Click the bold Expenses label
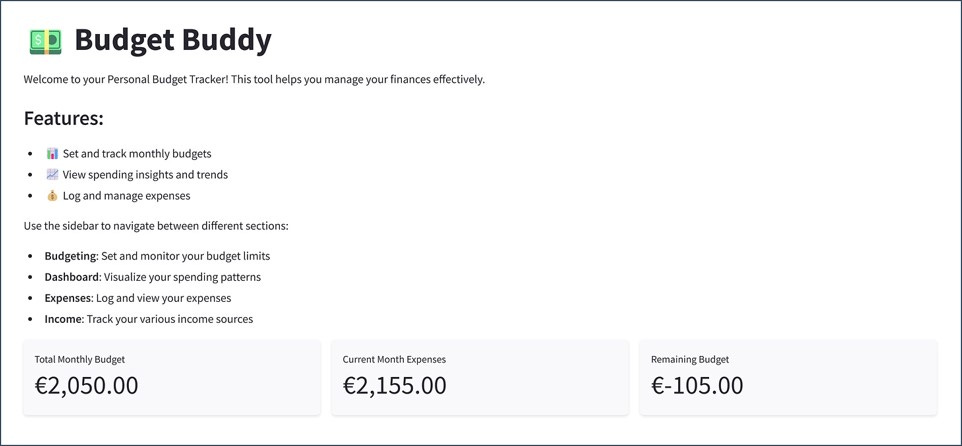 pyautogui.click(x=67, y=298)
